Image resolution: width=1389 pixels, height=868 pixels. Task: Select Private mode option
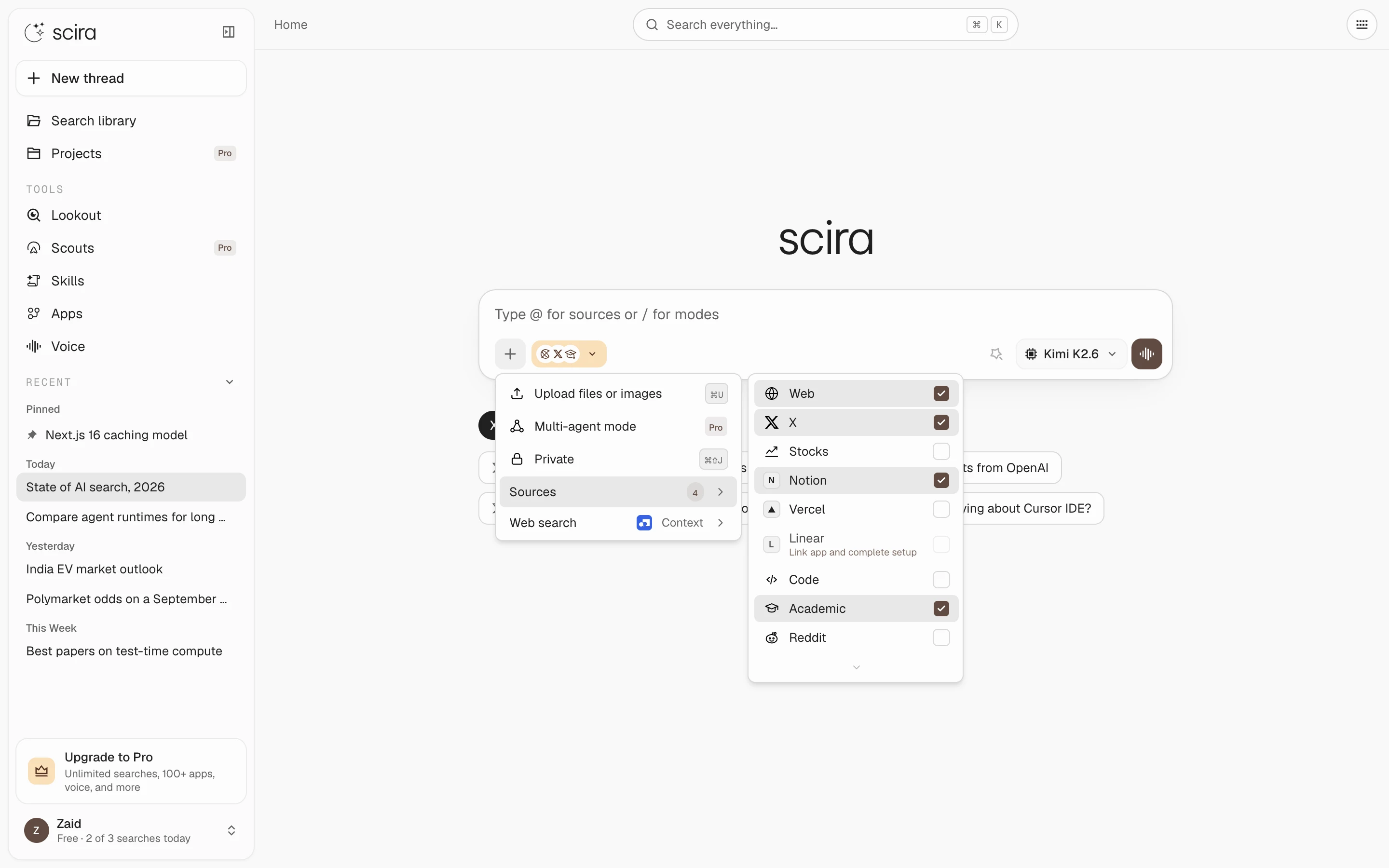pos(618,459)
